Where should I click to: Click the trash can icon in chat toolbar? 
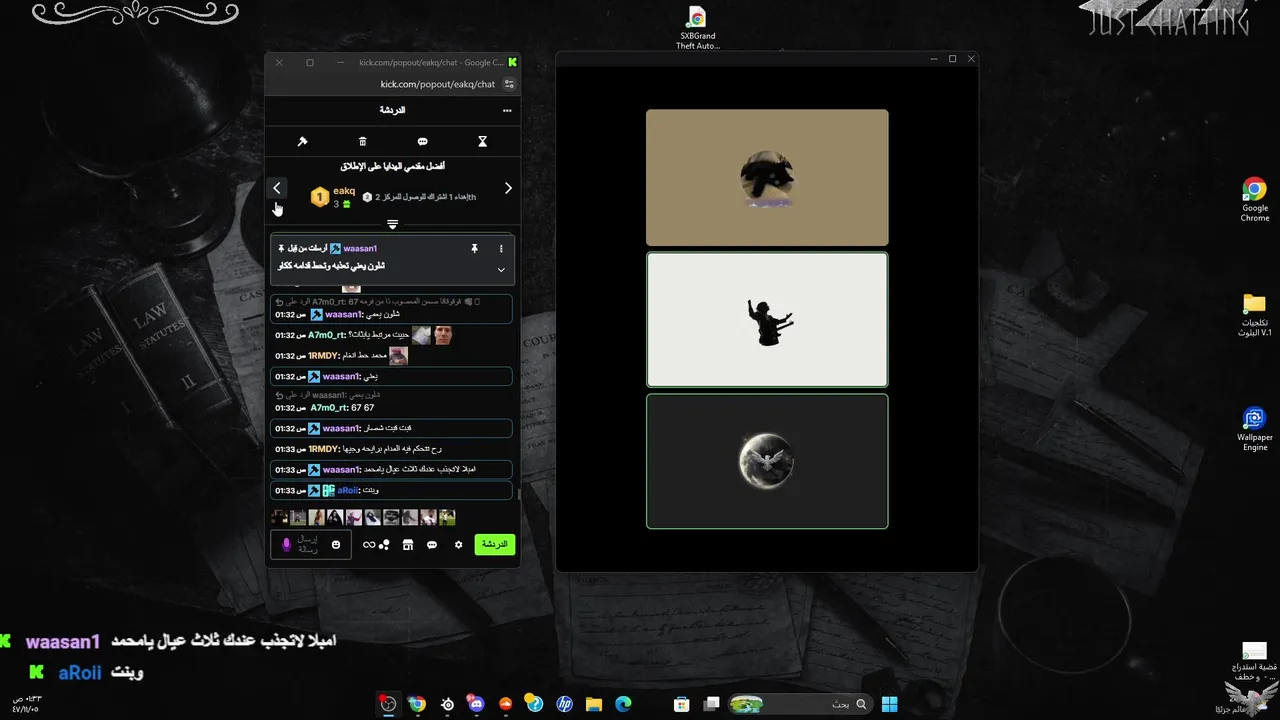[x=363, y=142]
